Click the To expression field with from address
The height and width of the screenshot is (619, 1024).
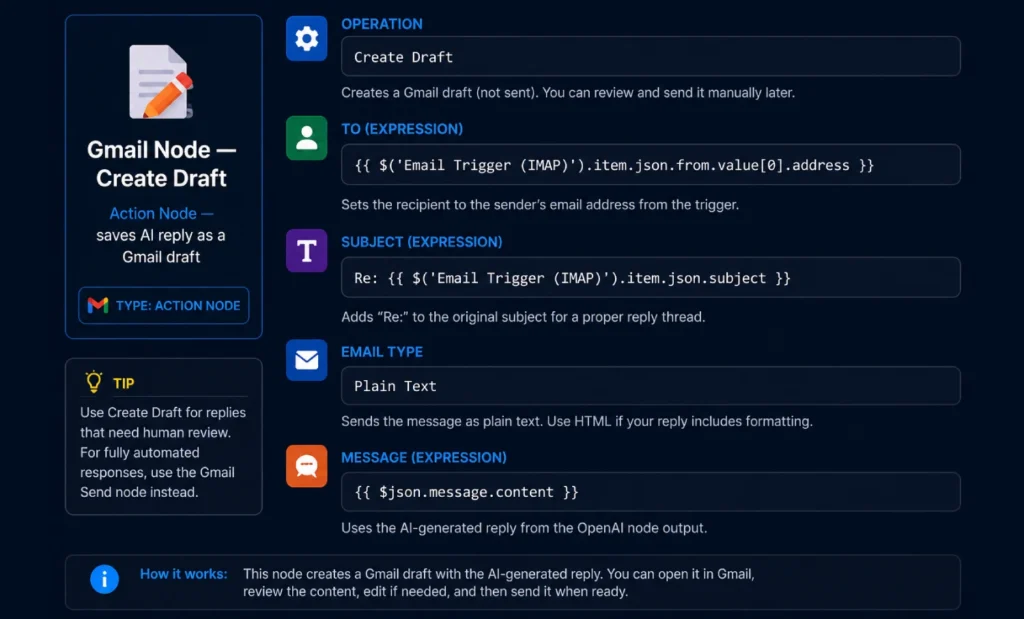(x=650, y=165)
